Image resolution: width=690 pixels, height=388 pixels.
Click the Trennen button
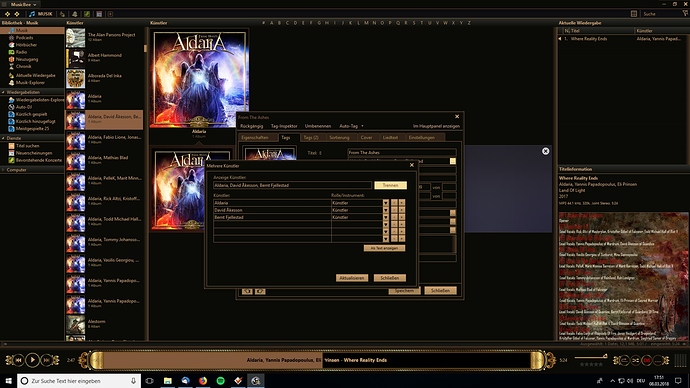pos(390,185)
